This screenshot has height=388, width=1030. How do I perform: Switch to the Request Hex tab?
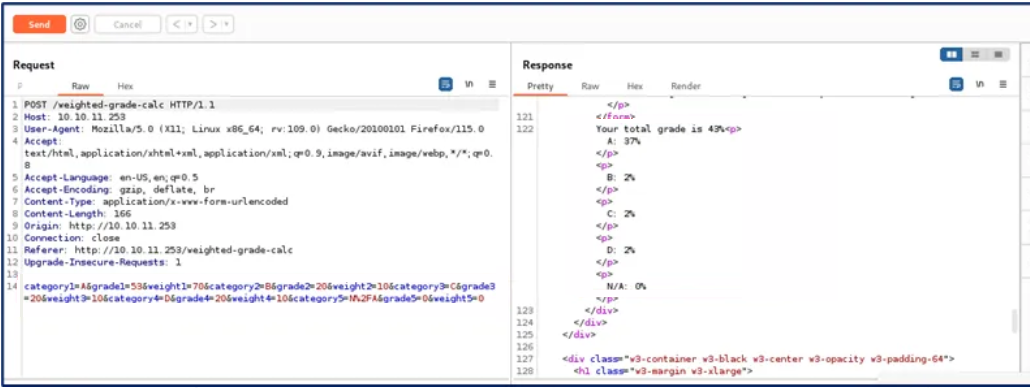125,86
